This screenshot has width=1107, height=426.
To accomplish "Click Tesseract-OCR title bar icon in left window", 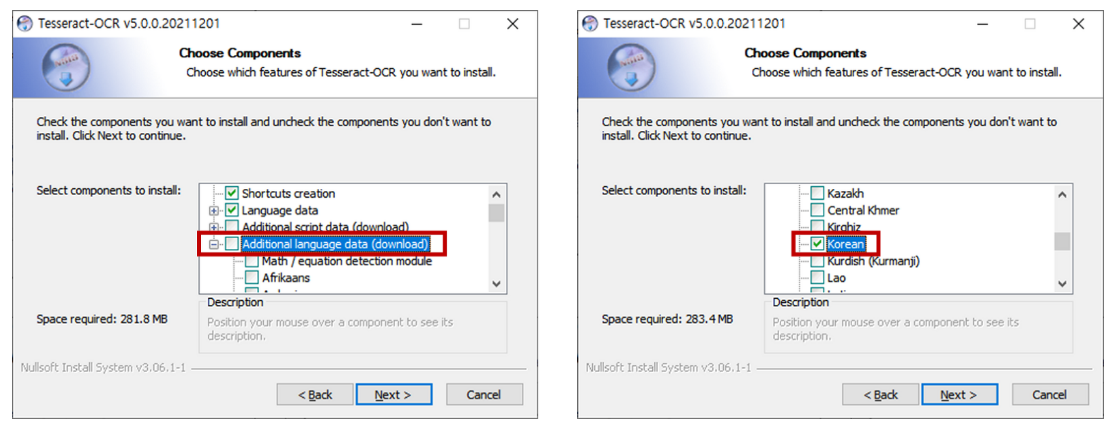I will (25, 23).
